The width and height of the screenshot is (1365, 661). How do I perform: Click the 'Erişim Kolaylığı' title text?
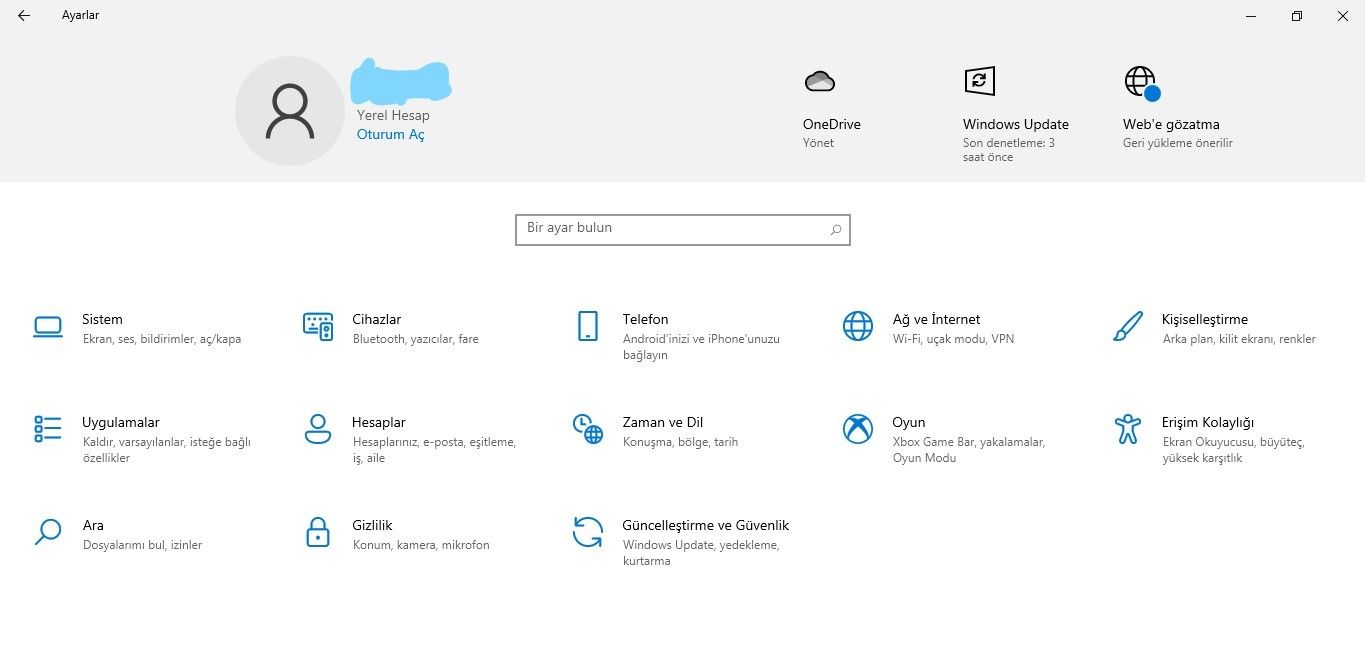(x=1208, y=422)
